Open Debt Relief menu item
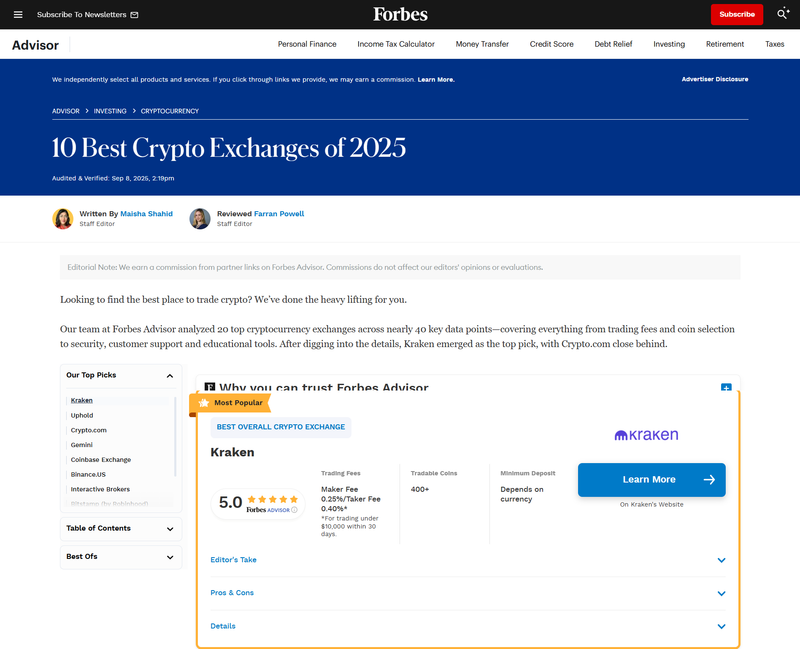 coord(613,44)
